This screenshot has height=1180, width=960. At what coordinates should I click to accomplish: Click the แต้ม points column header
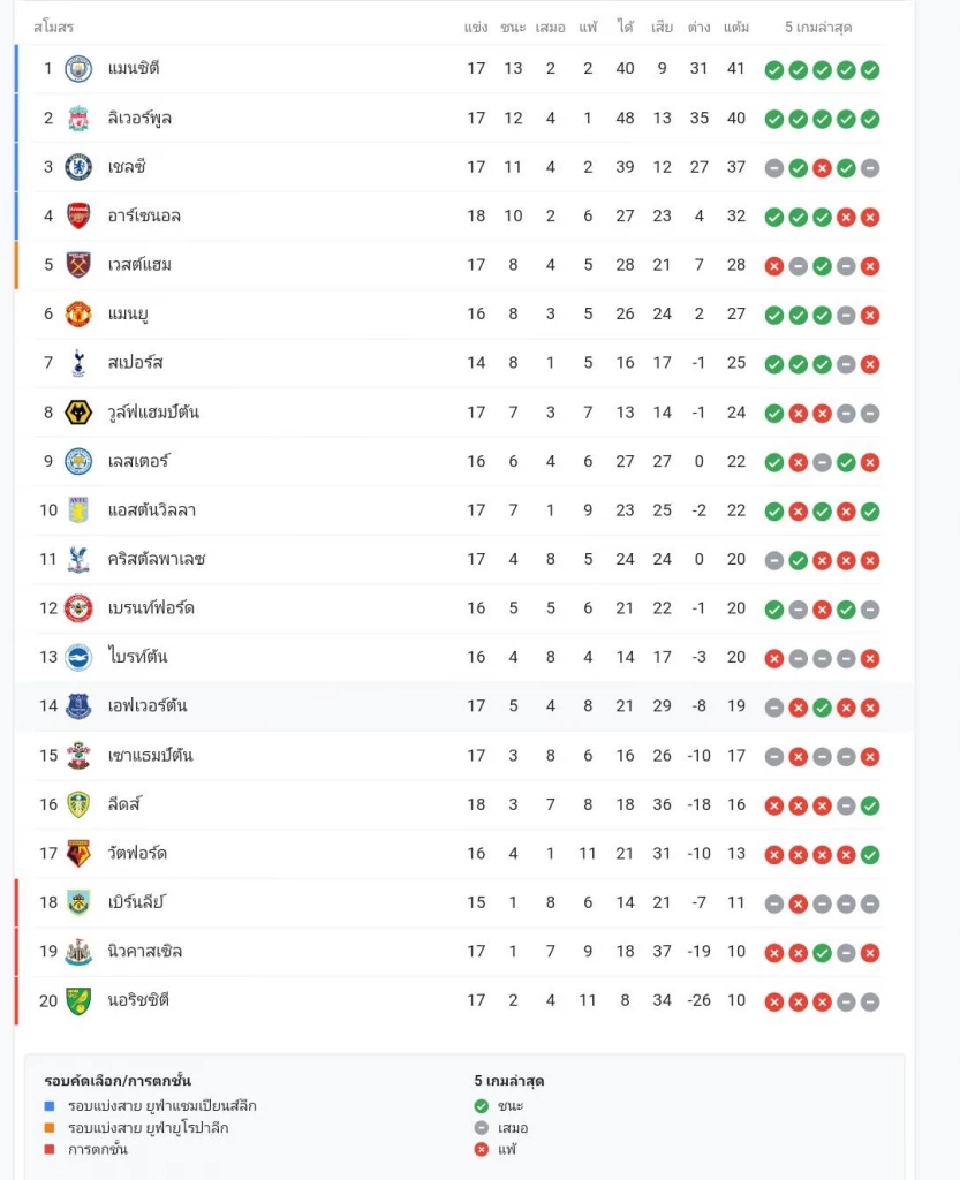pos(736,27)
